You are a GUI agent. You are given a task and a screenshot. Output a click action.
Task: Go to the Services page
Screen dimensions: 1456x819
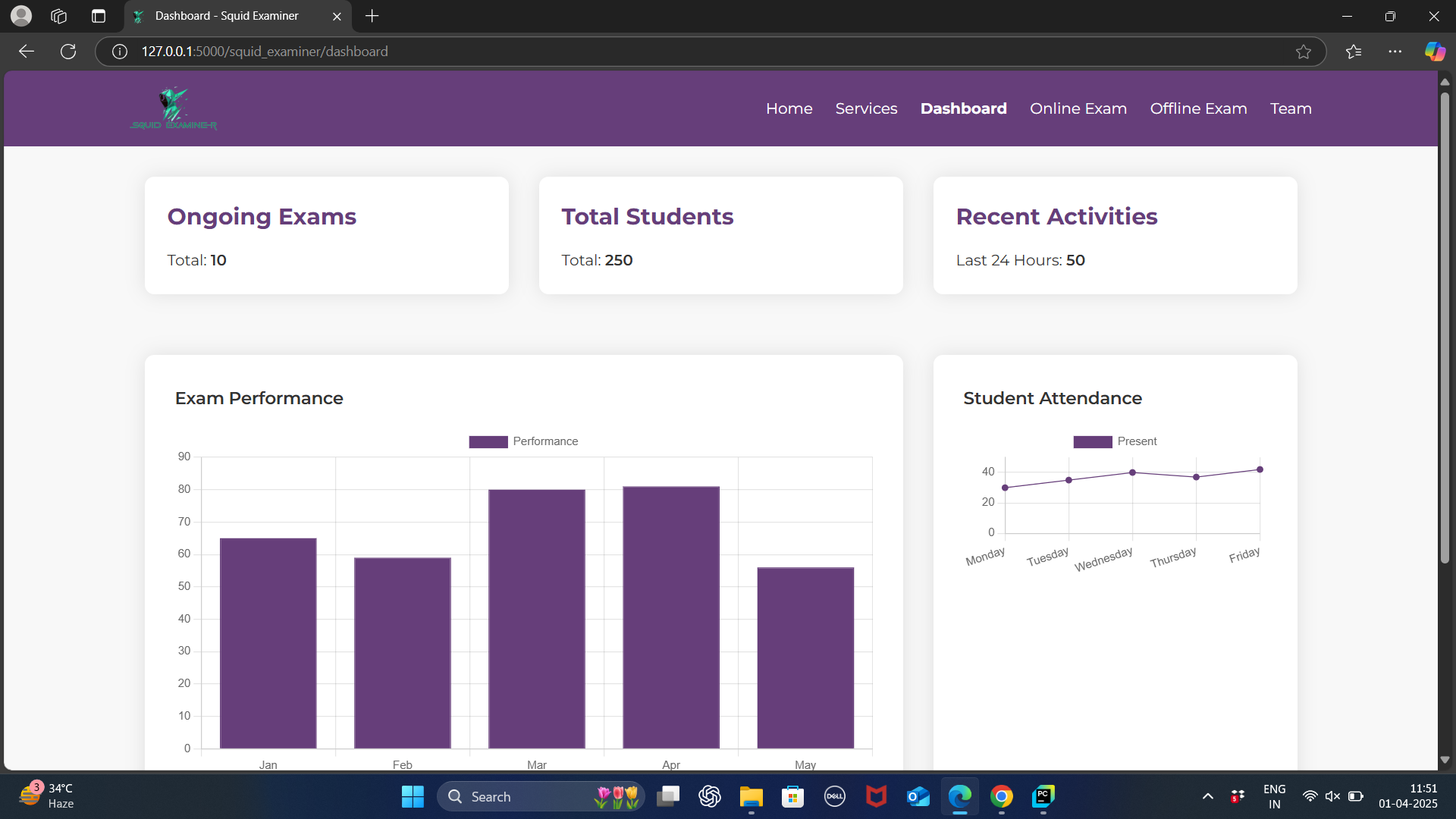(866, 108)
